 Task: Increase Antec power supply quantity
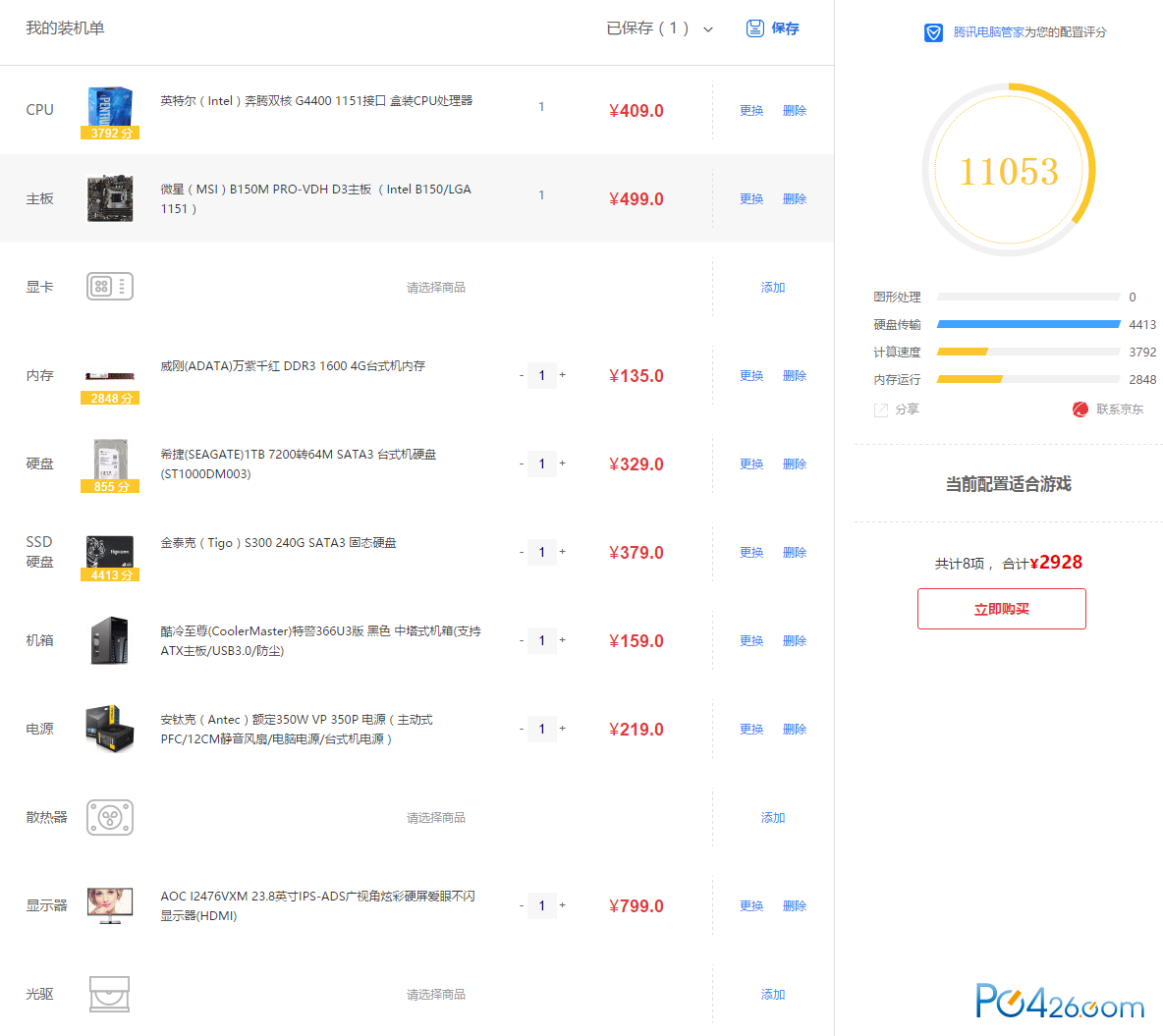pos(562,729)
